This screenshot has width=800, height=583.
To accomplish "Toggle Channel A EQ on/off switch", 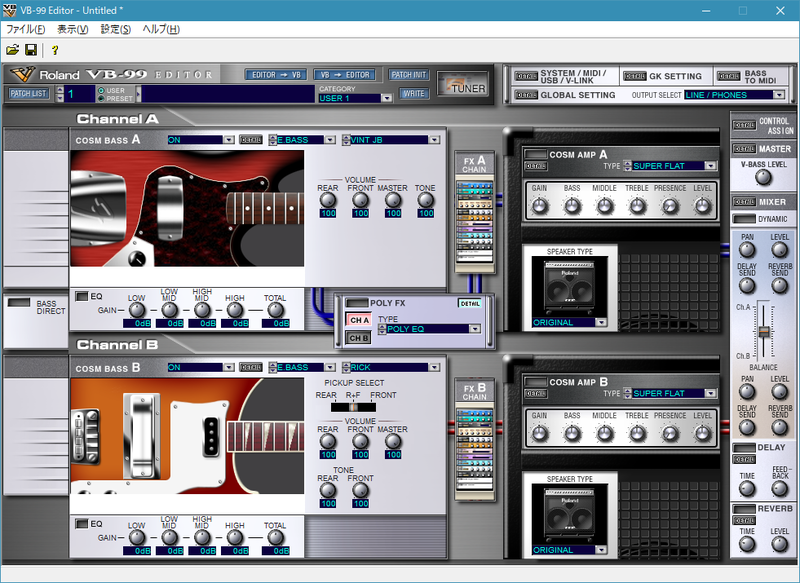I will pyautogui.click(x=82, y=296).
